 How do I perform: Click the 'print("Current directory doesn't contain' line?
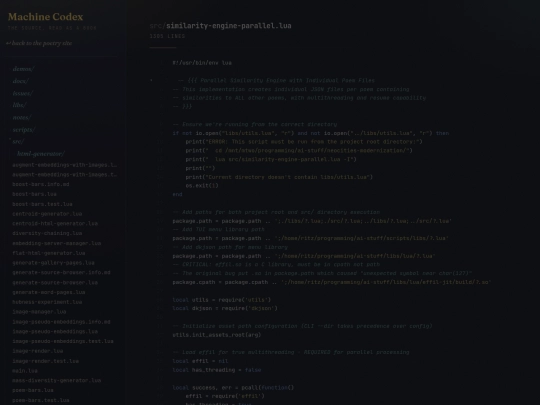point(279,177)
